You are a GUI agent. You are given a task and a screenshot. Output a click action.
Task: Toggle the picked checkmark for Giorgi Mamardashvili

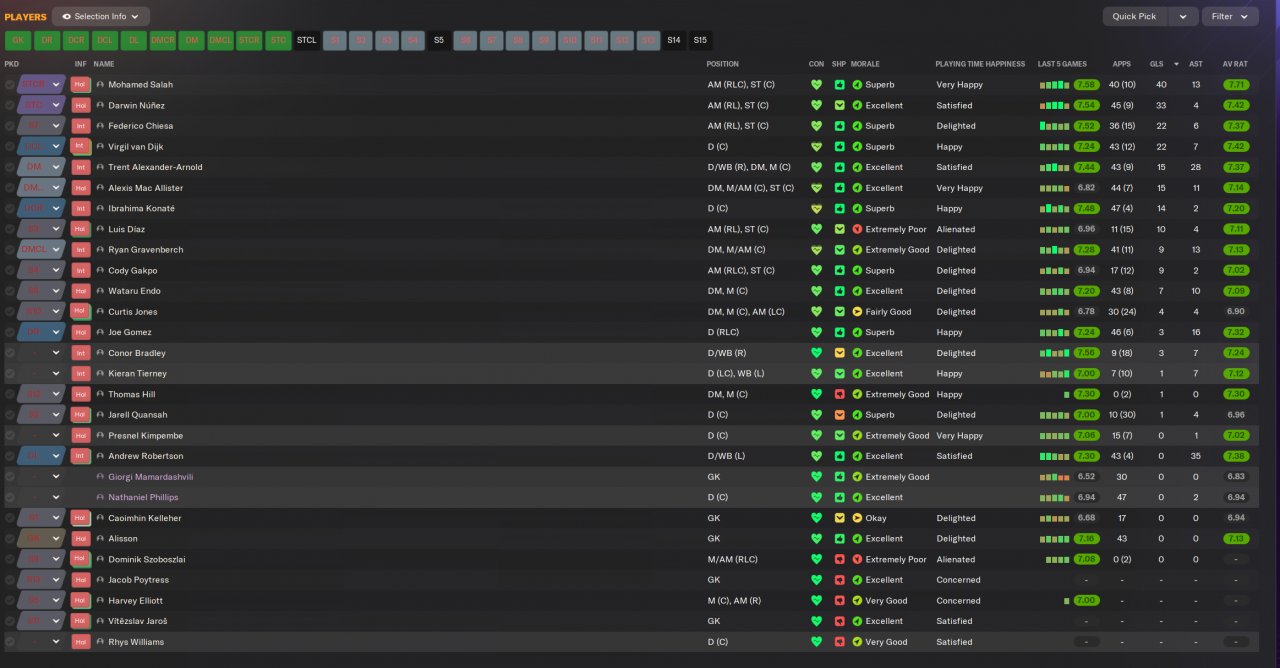pyautogui.click(x=10, y=477)
